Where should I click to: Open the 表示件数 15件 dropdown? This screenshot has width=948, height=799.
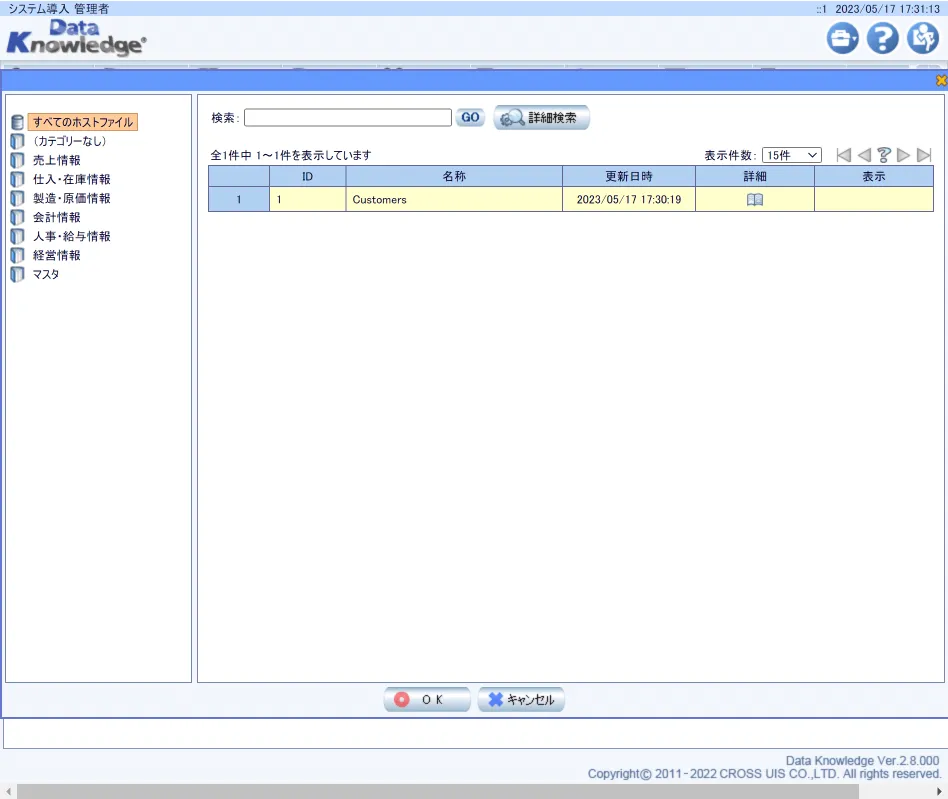[x=791, y=155]
